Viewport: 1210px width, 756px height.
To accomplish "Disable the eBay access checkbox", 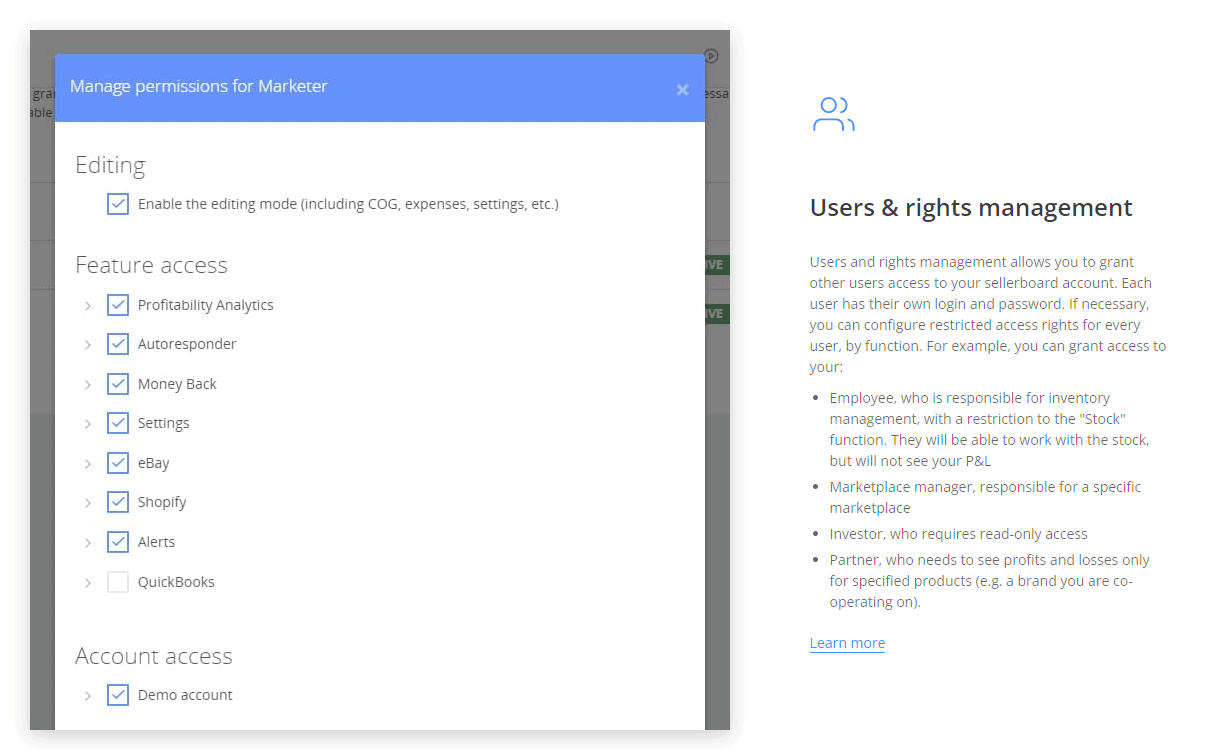I will 118,463.
